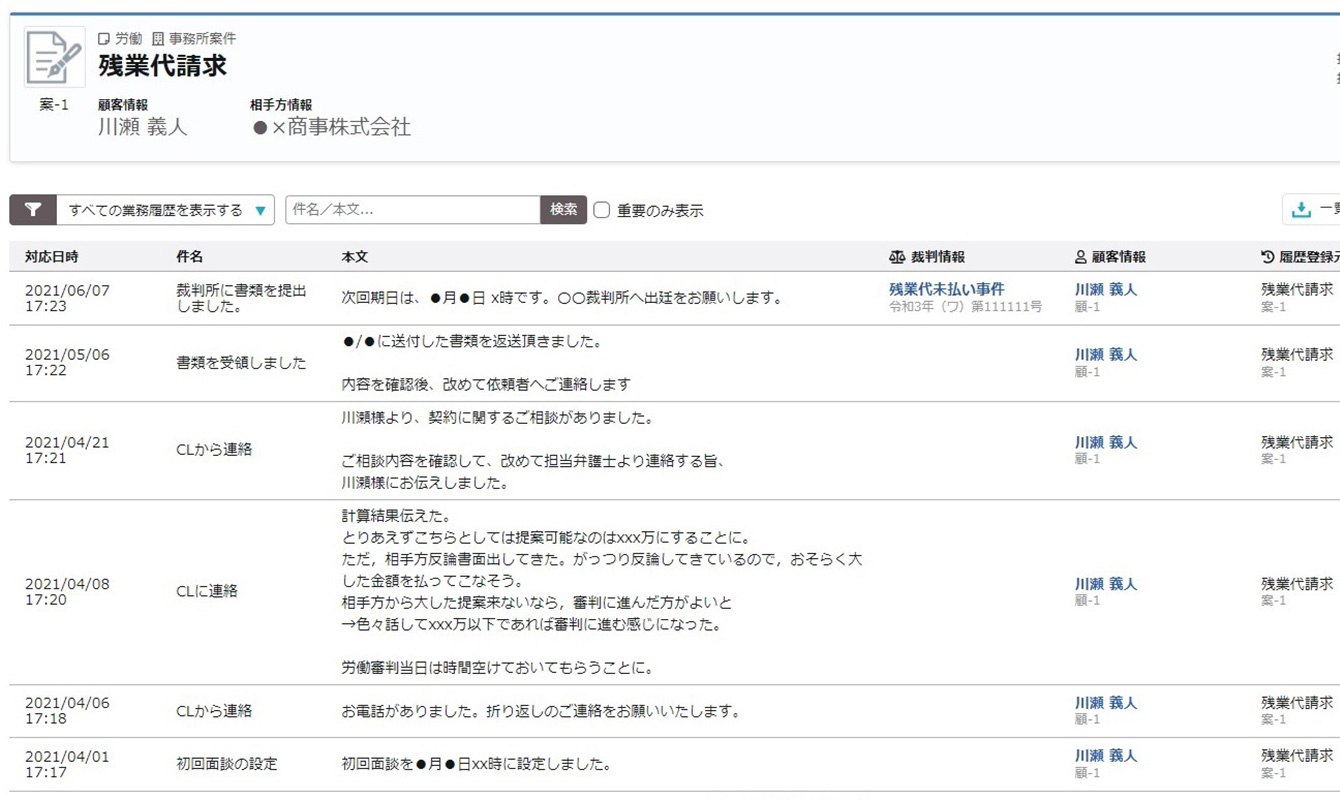Open 川瀬 義人 link in 2021/04/08 row
This screenshot has width=1340, height=800.
[1106, 583]
